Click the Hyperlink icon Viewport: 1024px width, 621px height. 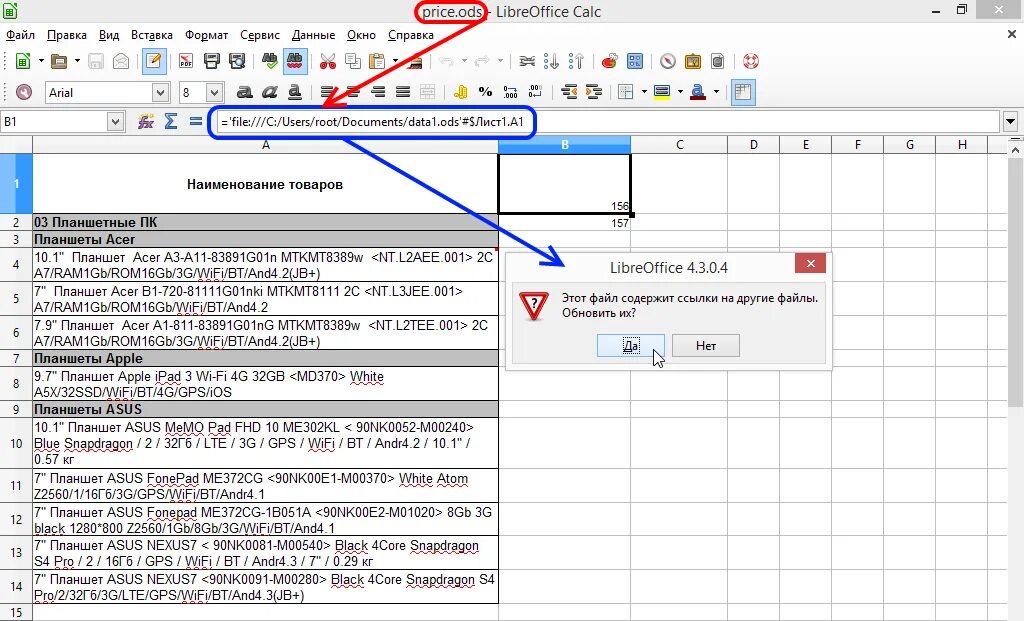point(527,61)
